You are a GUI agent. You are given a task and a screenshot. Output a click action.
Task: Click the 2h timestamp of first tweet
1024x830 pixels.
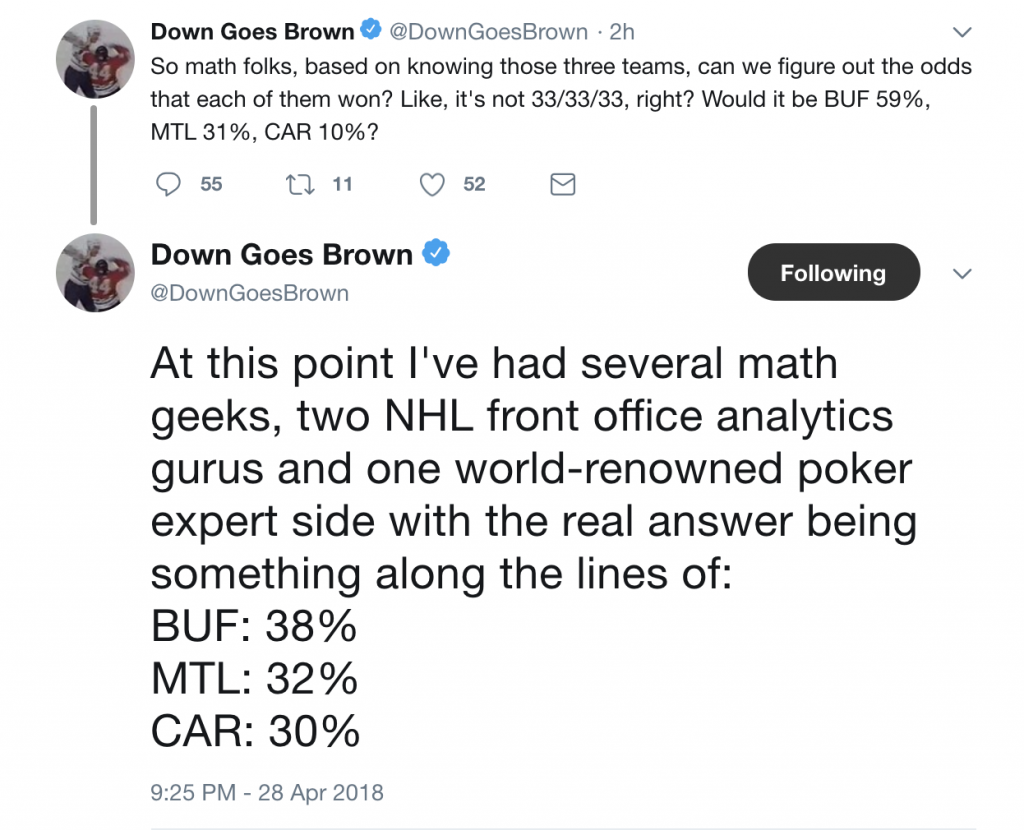[x=622, y=31]
